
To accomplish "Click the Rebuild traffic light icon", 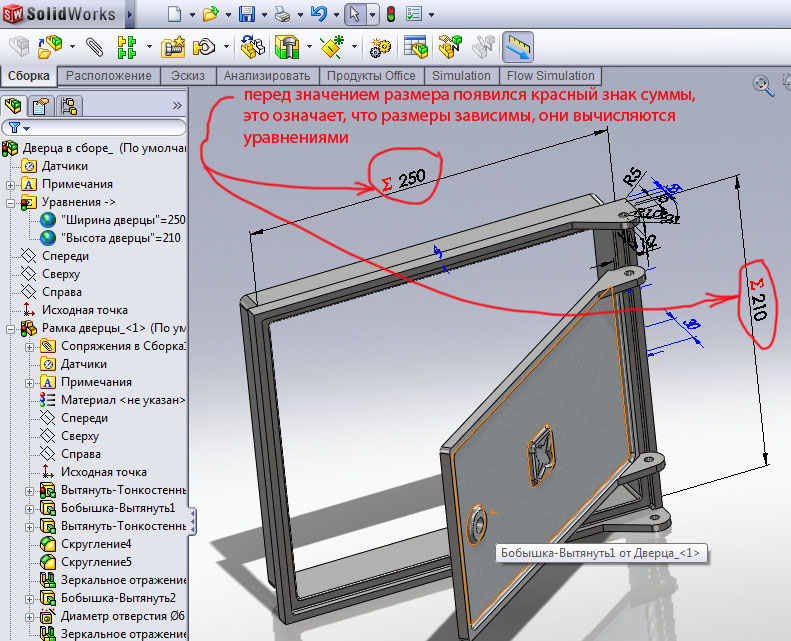I will pyautogui.click(x=390, y=15).
